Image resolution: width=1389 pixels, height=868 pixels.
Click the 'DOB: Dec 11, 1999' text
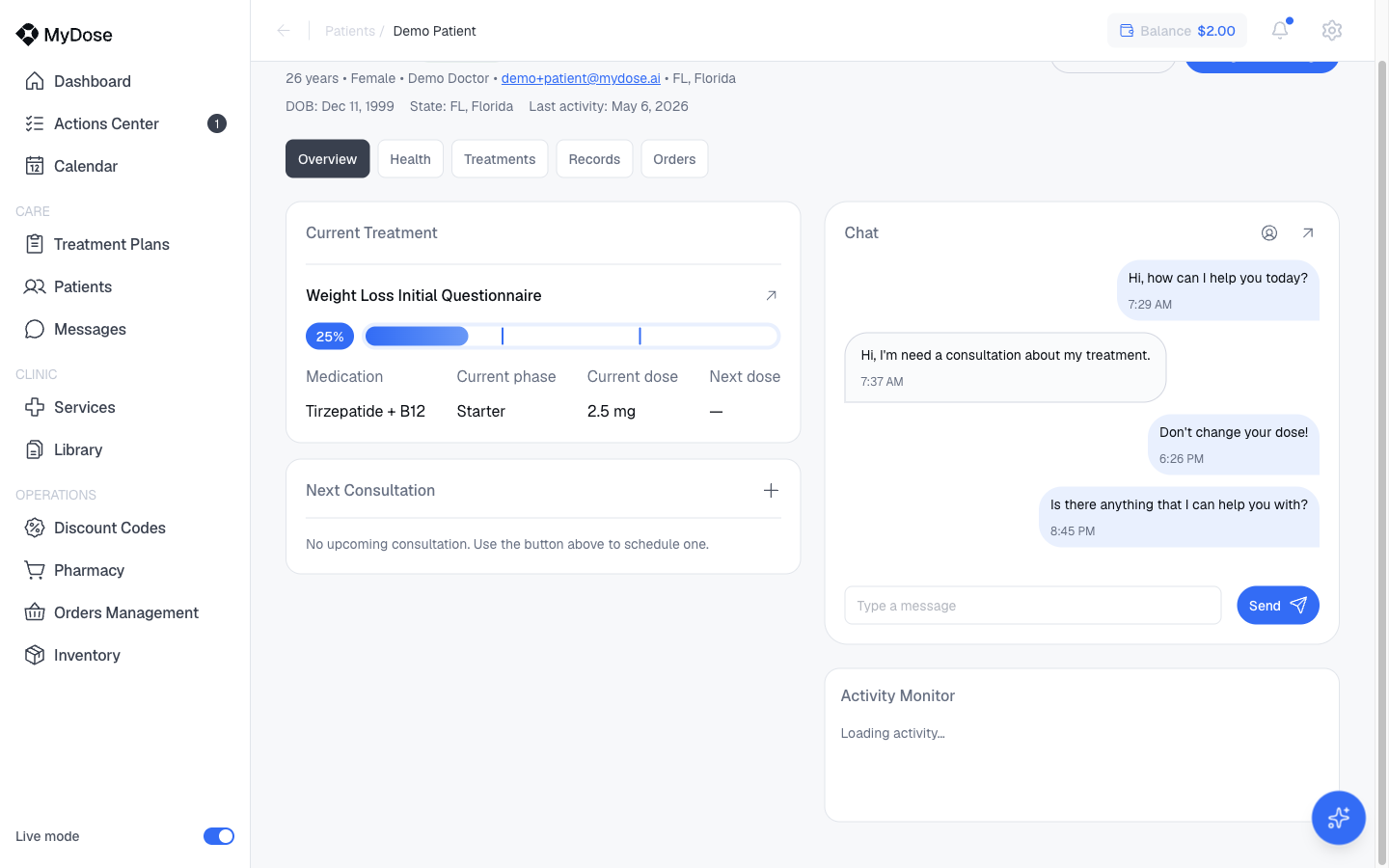(x=340, y=106)
